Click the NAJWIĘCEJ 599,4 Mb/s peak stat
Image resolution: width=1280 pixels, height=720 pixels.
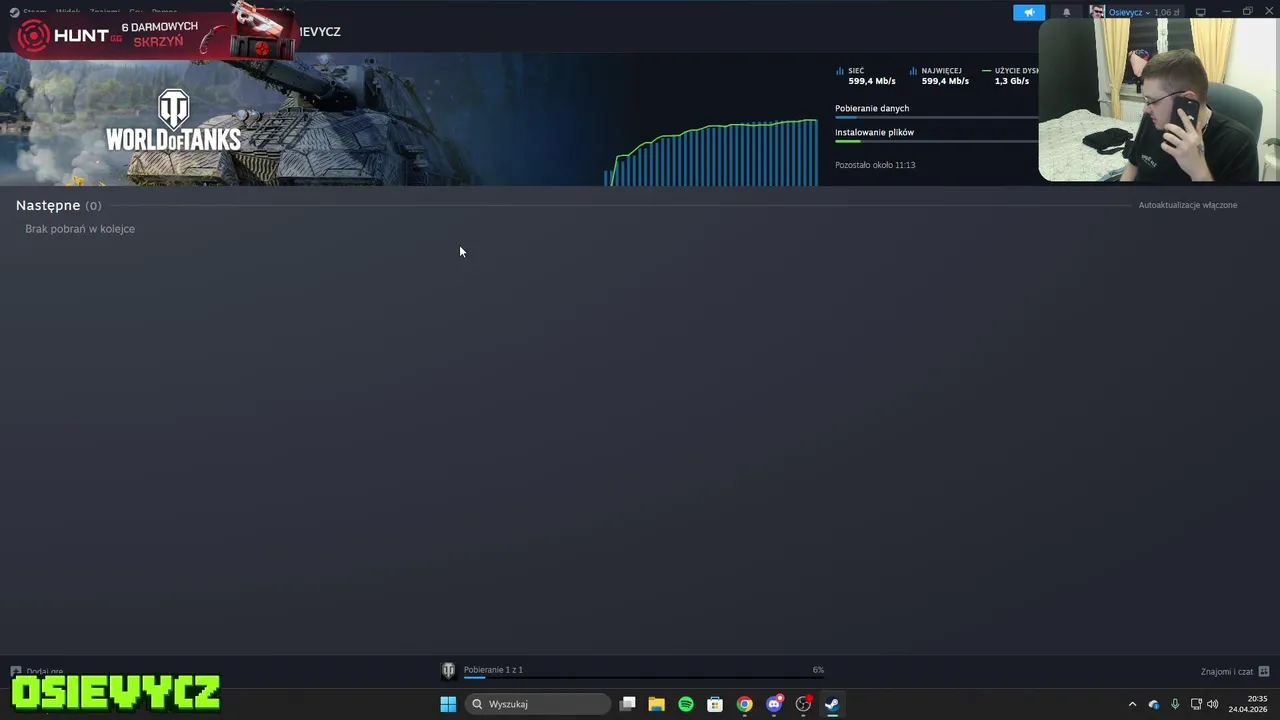(x=939, y=76)
